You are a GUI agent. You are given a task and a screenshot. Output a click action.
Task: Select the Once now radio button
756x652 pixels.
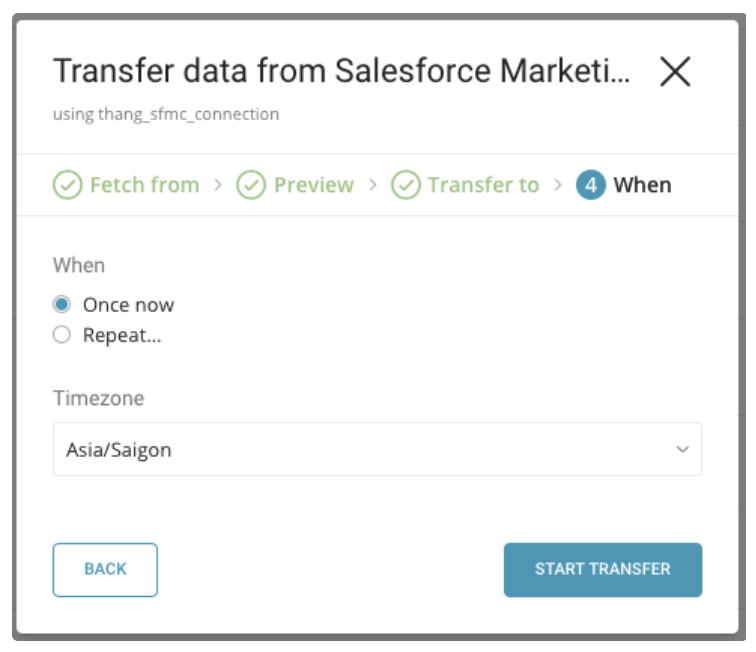click(x=62, y=305)
